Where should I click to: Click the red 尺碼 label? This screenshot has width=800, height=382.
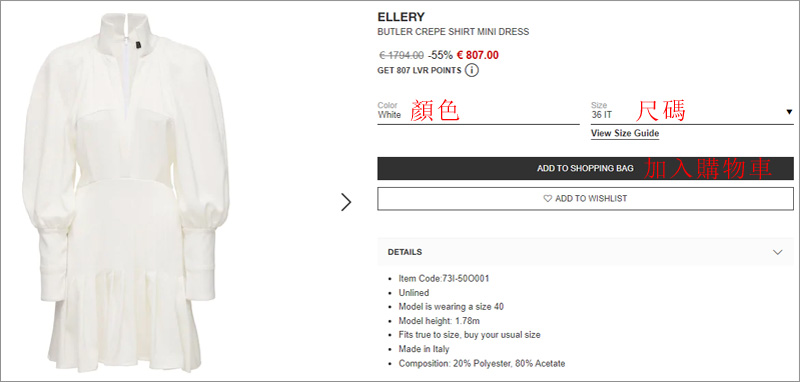click(661, 110)
